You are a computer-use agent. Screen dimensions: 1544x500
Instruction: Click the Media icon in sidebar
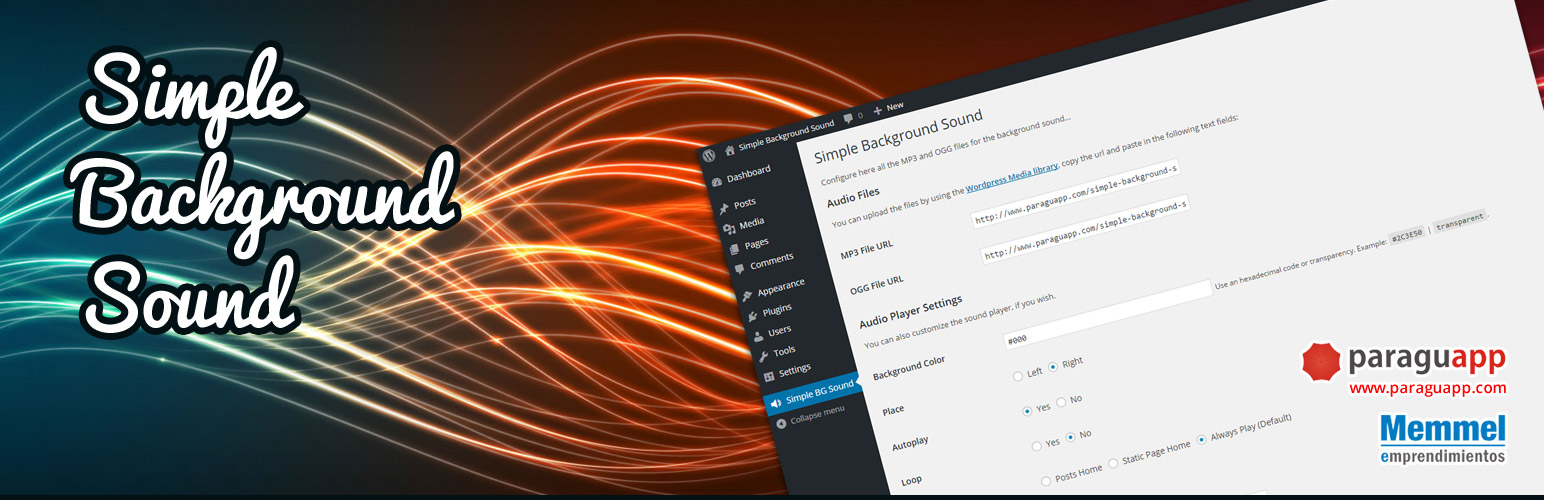[x=729, y=229]
